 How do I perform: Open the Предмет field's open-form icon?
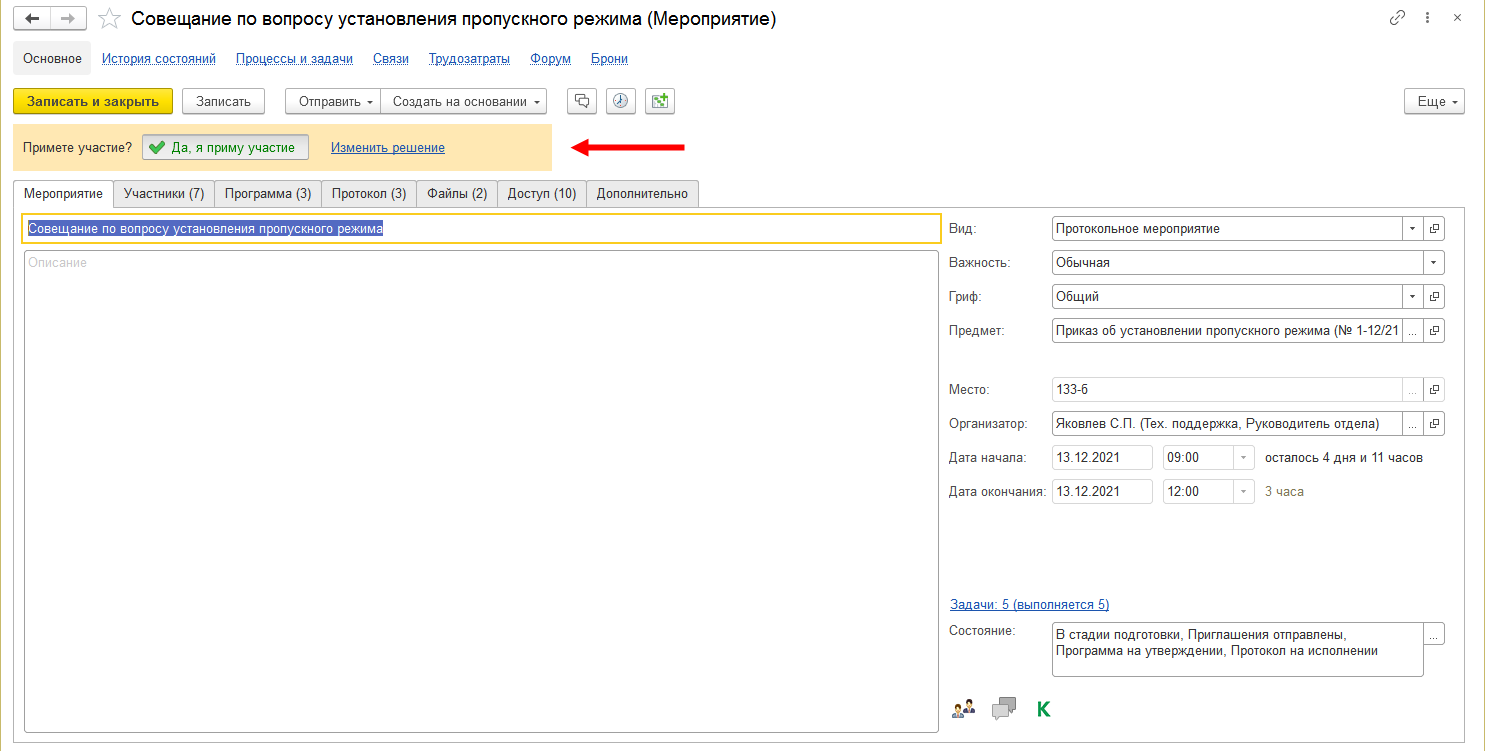click(x=1435, y=331)
